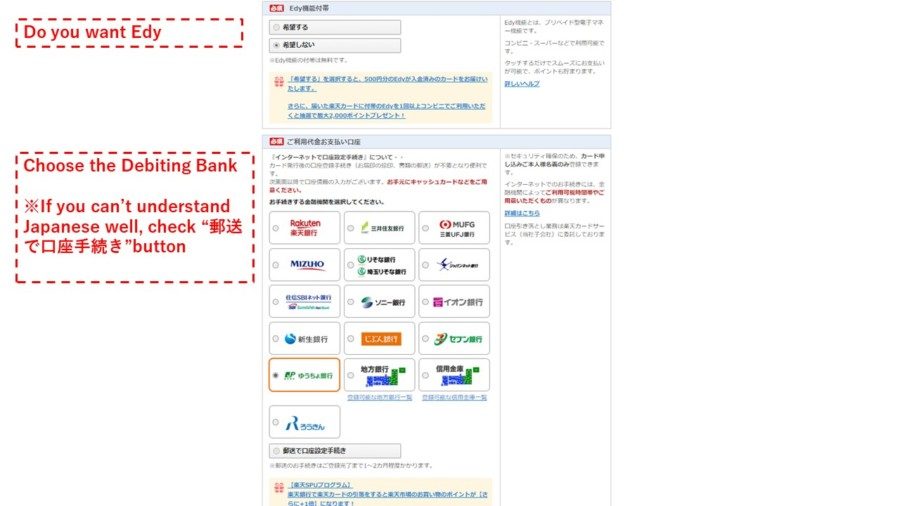The width and height of the screenshot is (900, 506).
Task: Open the '詳しいヘルプ' Edy help link
Action: pyautogui.click(x=521, y=84)
